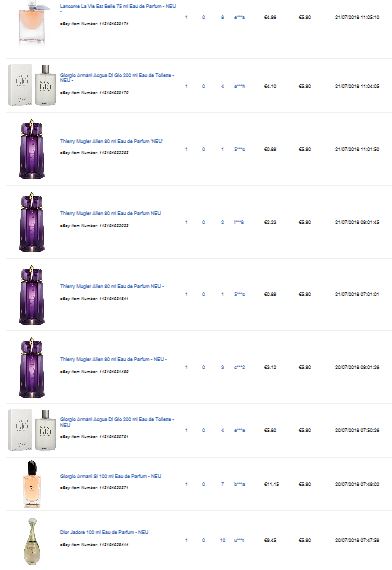The height and width of the screenshot is (570, 392).
Task: Click the Dior Jadore bottle thumbnail
Action: pos(32,541)
